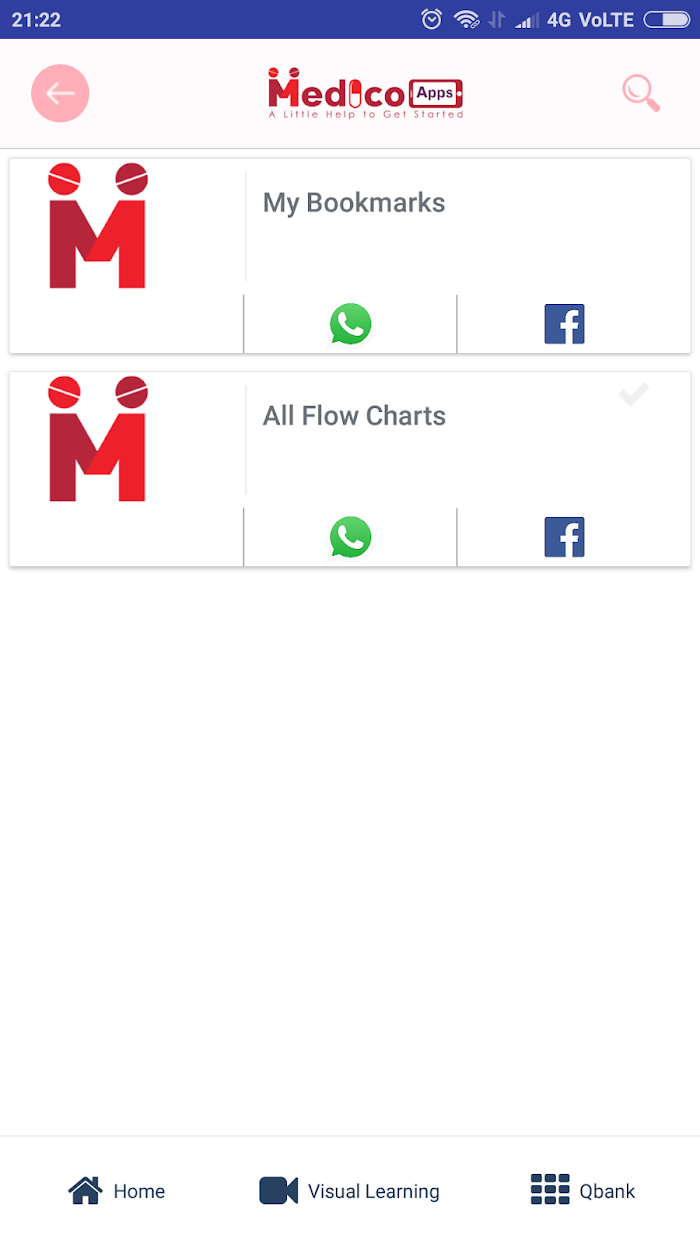
Task: Share My Bookmarks on Facebook
Action: [564, 324]
